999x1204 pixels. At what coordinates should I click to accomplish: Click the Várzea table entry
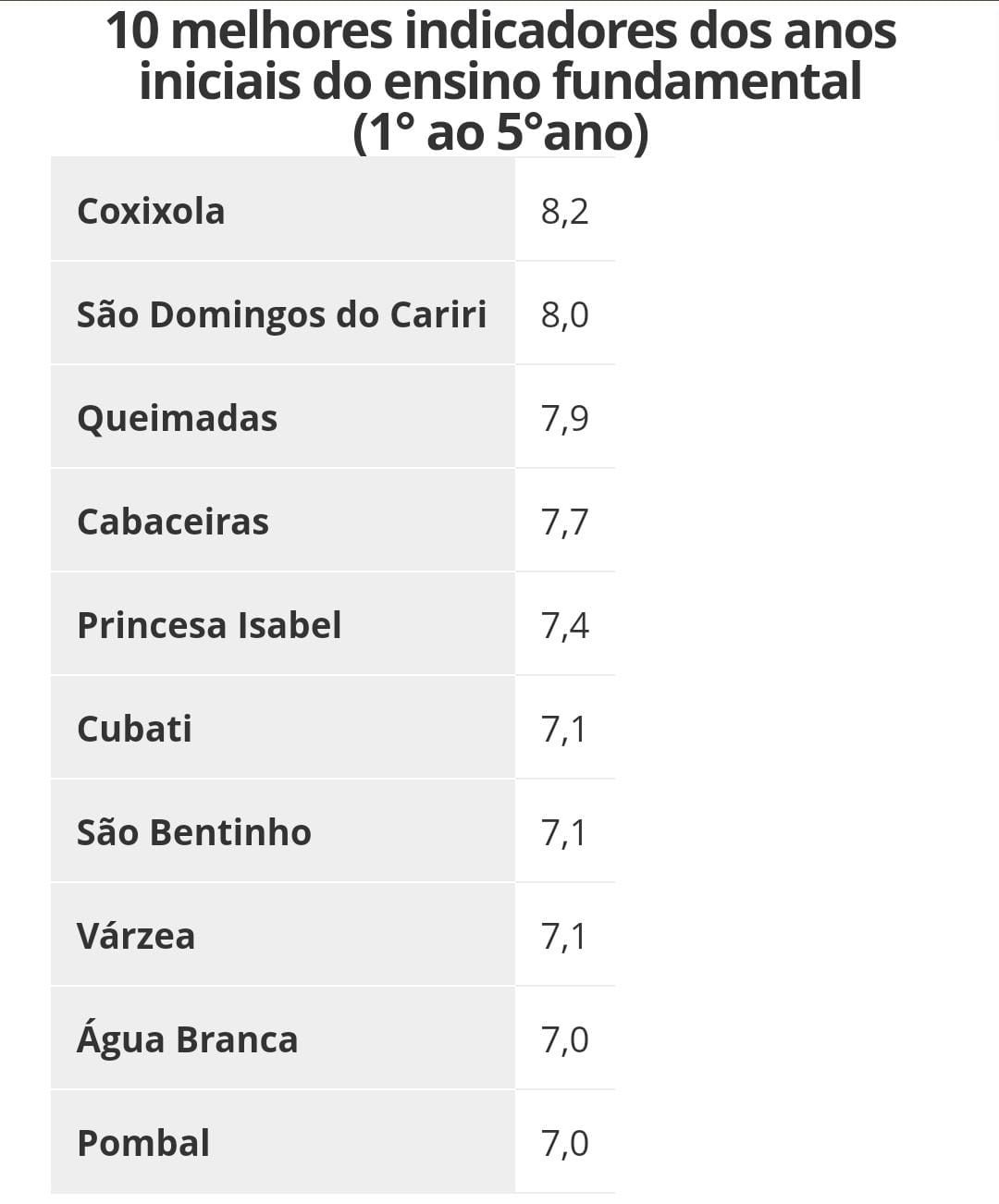136,937
